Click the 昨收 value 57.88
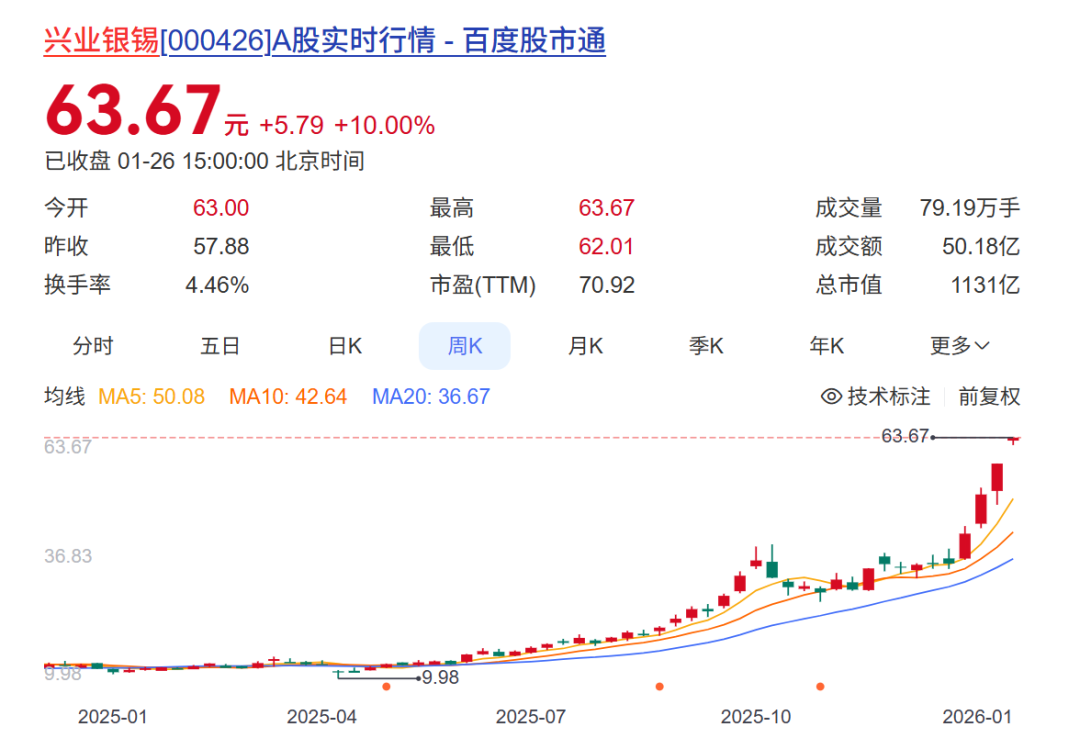 (220, 246)
